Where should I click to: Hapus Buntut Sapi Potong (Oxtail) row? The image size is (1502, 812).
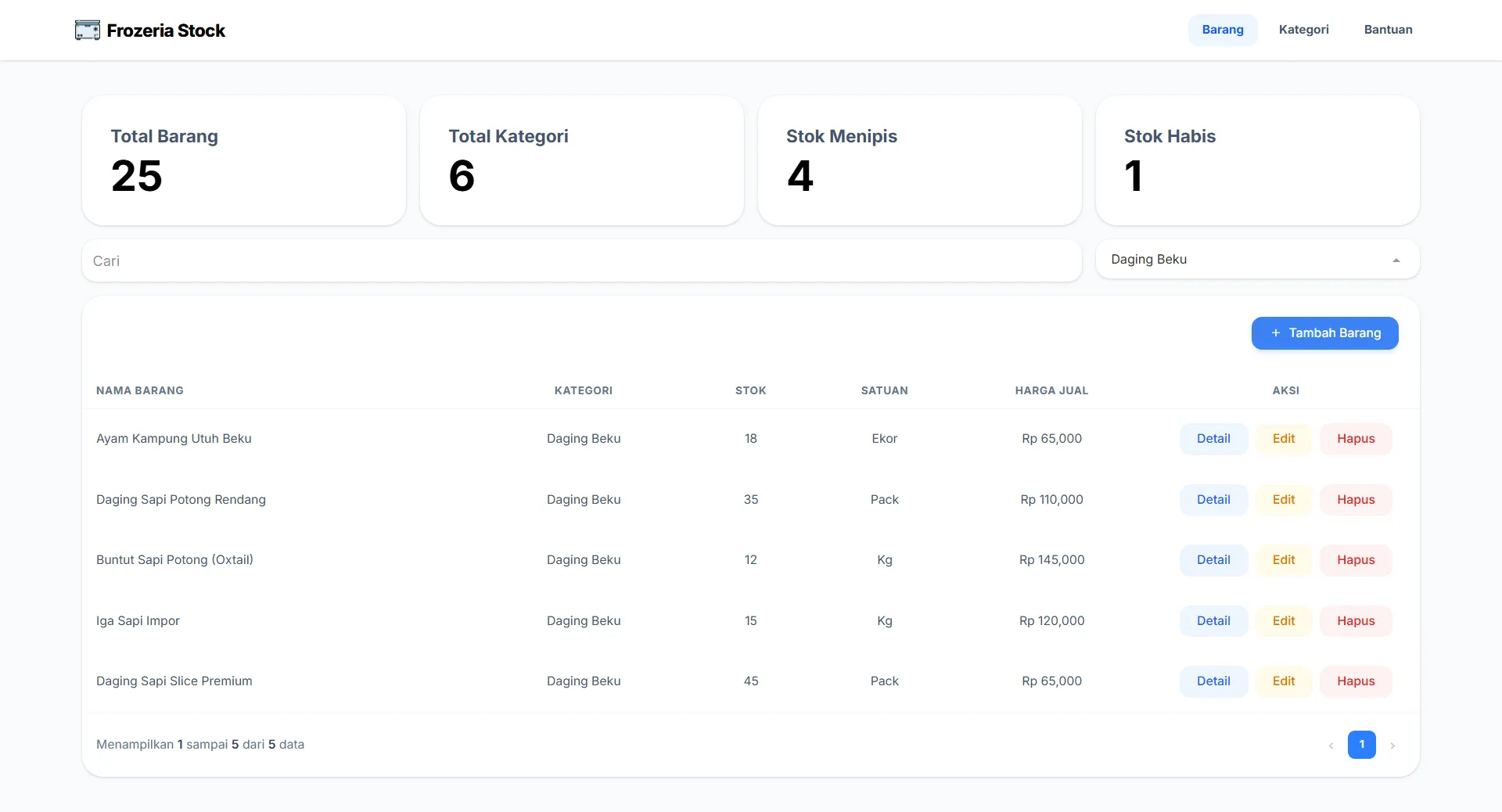pyautogui.click(x=1355, y=560)
